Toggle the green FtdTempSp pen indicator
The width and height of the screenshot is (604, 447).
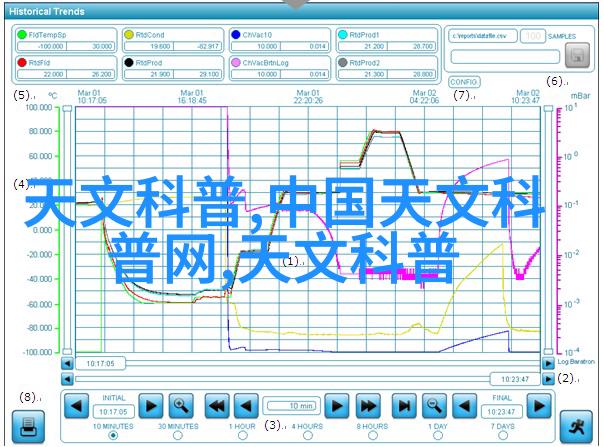pos(22,35)
